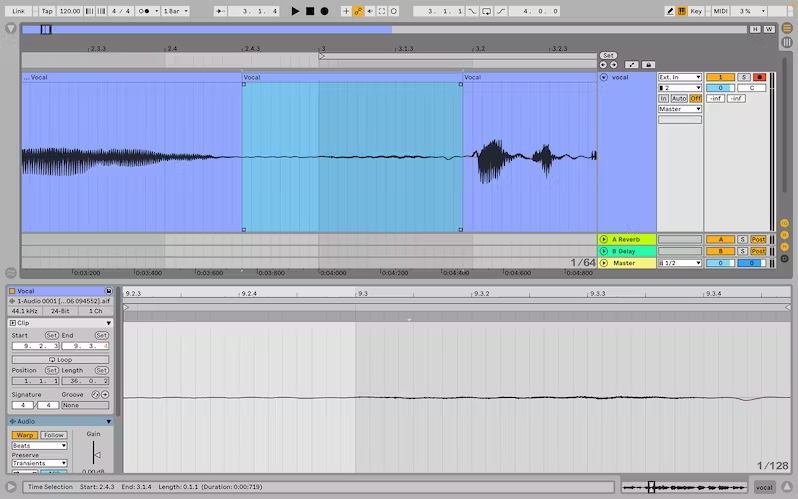Toggle the orange Automation Arm icon
Screen dimensions: 798x499
tap(358, 11)
